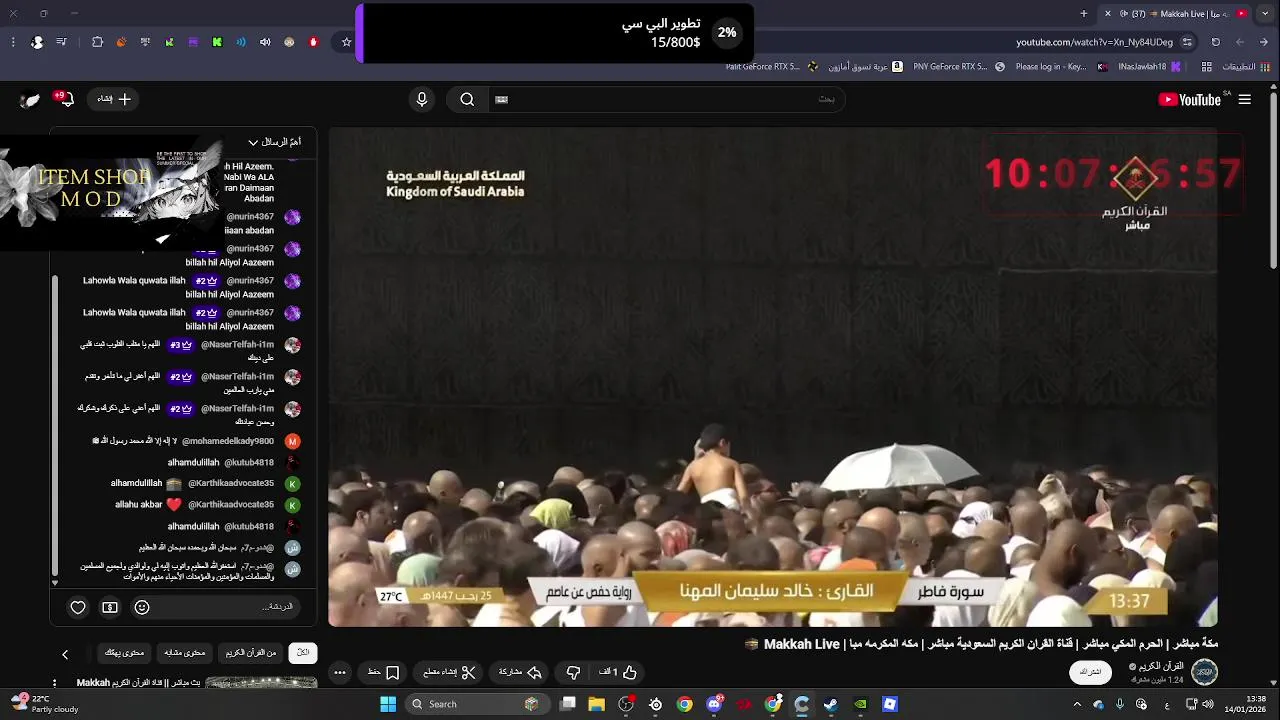1280x720 pixels.
Task: Select the 'محتوى مشابه' filter chip
Action: click(185, 653)
